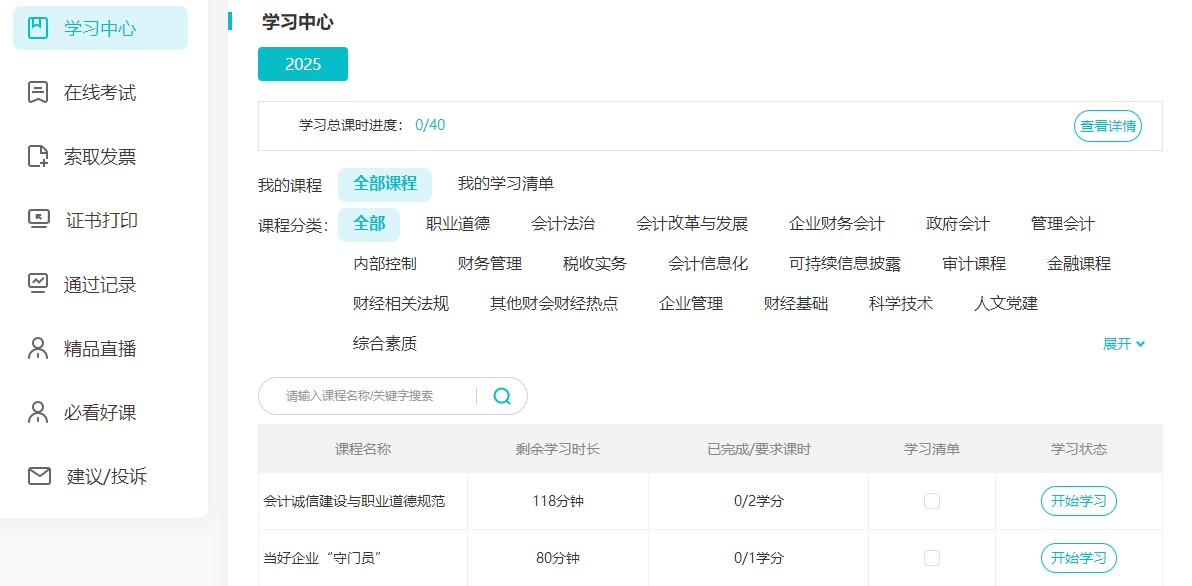Click the magnifier search icon
The width and height of the screenshot is (1192, 586).
pos(502,396)
